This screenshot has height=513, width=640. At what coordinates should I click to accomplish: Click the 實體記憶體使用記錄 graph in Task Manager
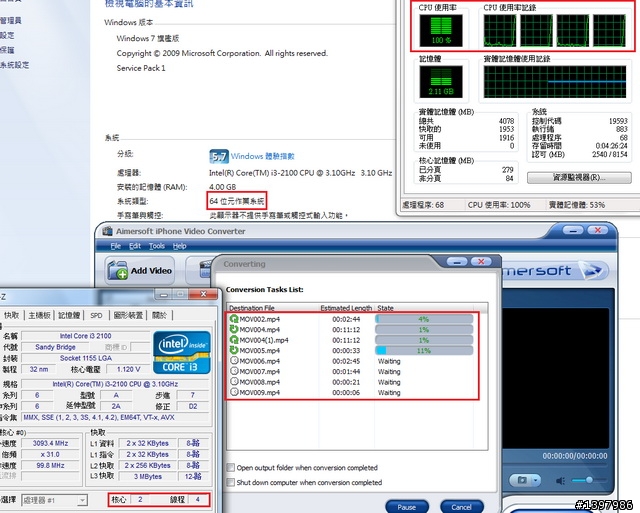555,82
